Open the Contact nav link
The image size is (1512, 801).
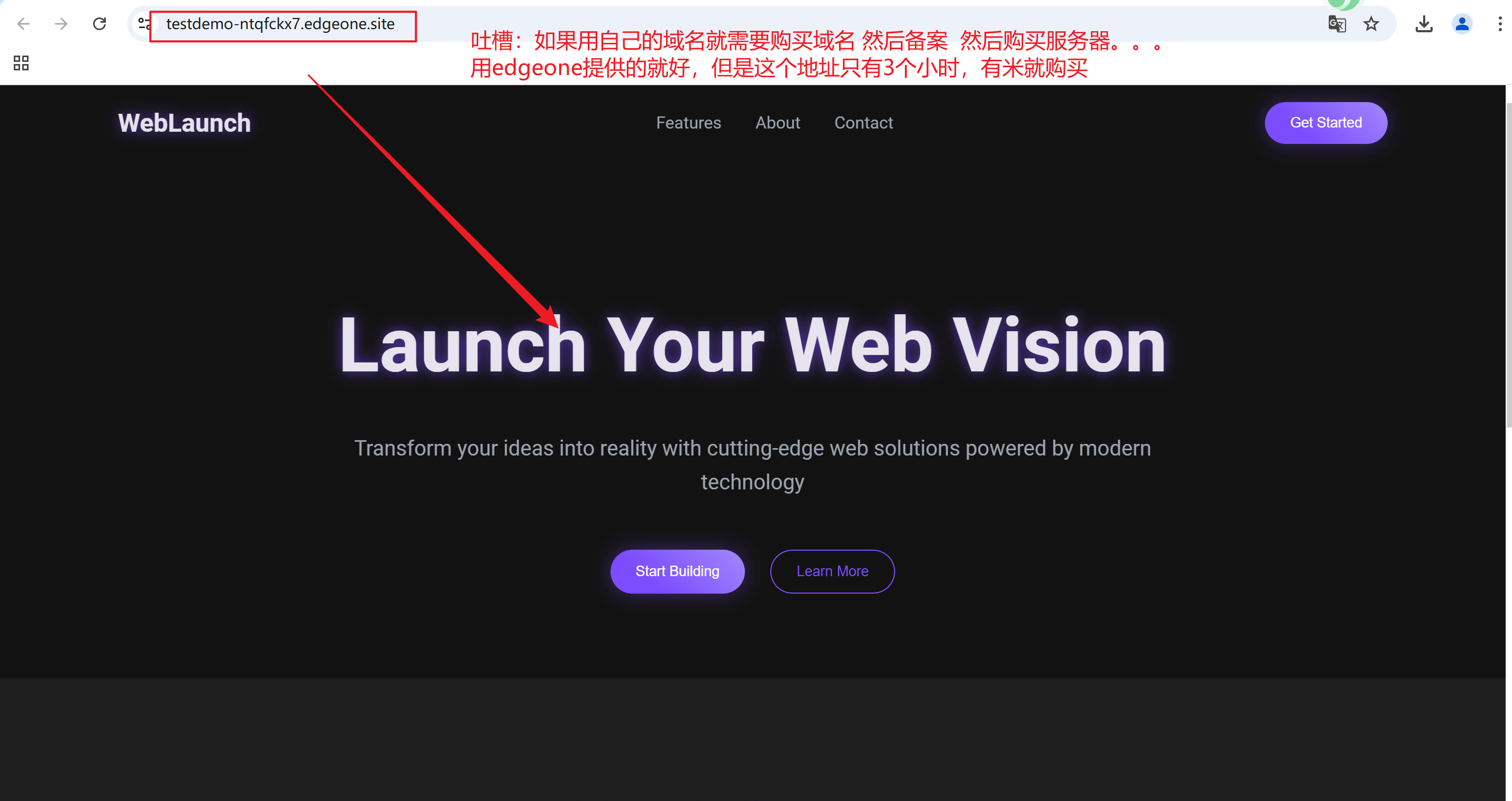(863, 123)
